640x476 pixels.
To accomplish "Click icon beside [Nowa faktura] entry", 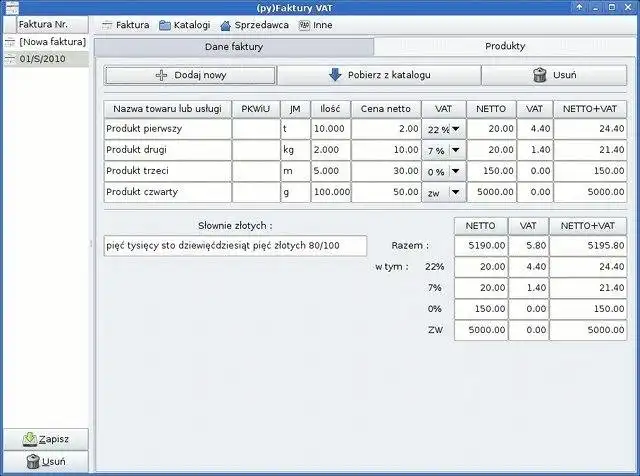I will [10, 42].
